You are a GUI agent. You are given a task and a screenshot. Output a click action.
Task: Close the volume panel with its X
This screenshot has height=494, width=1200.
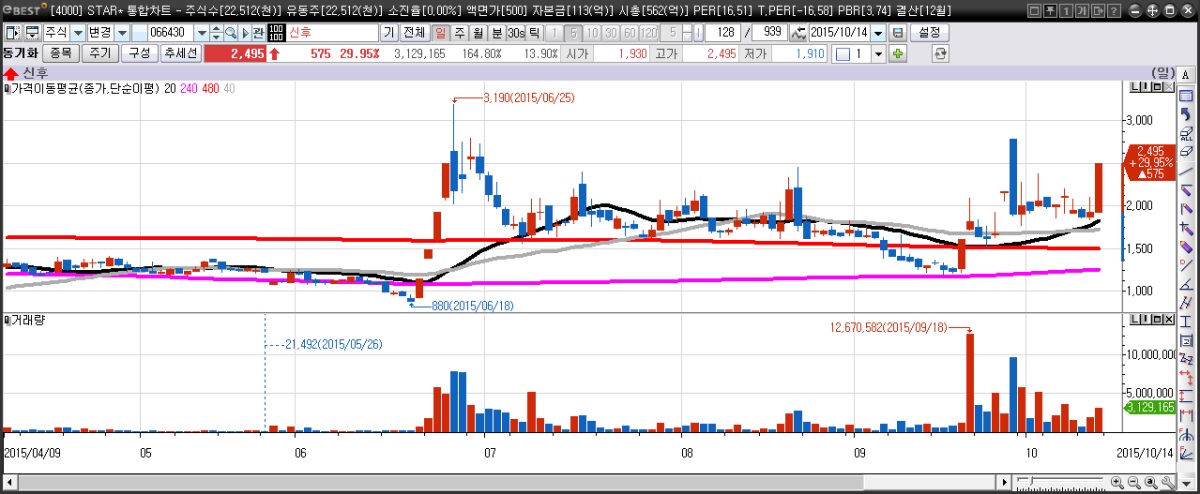point(1168,320)
